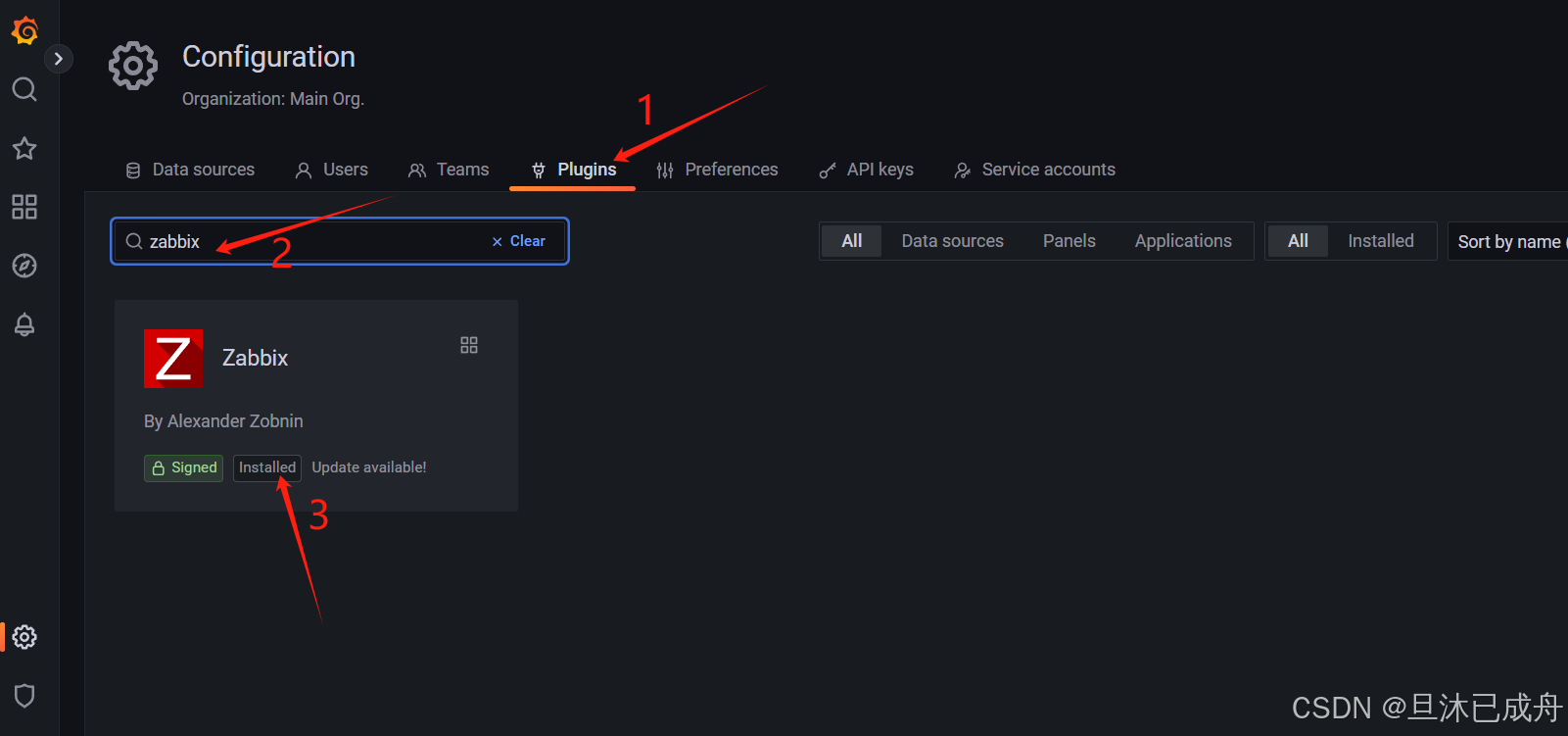Switch to the Data sources tab

tap(190, 170)
